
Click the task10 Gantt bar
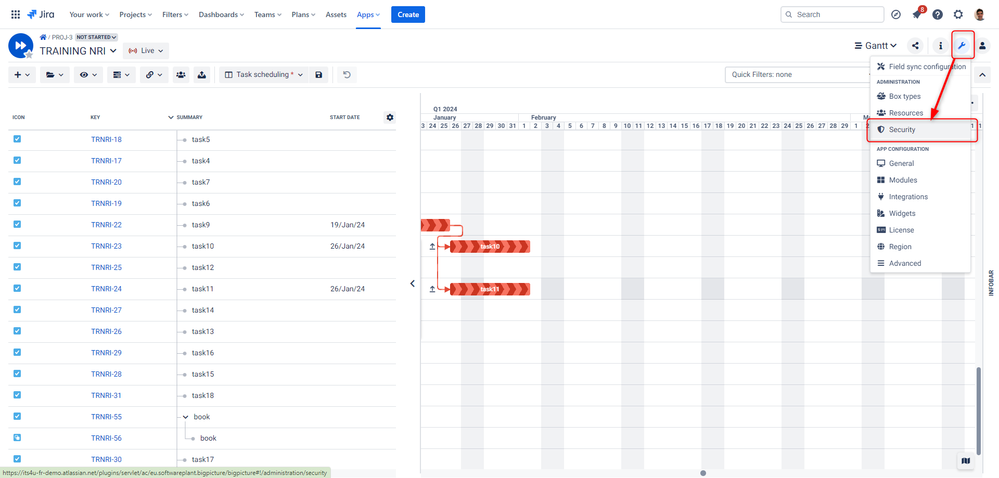(490, 247)
